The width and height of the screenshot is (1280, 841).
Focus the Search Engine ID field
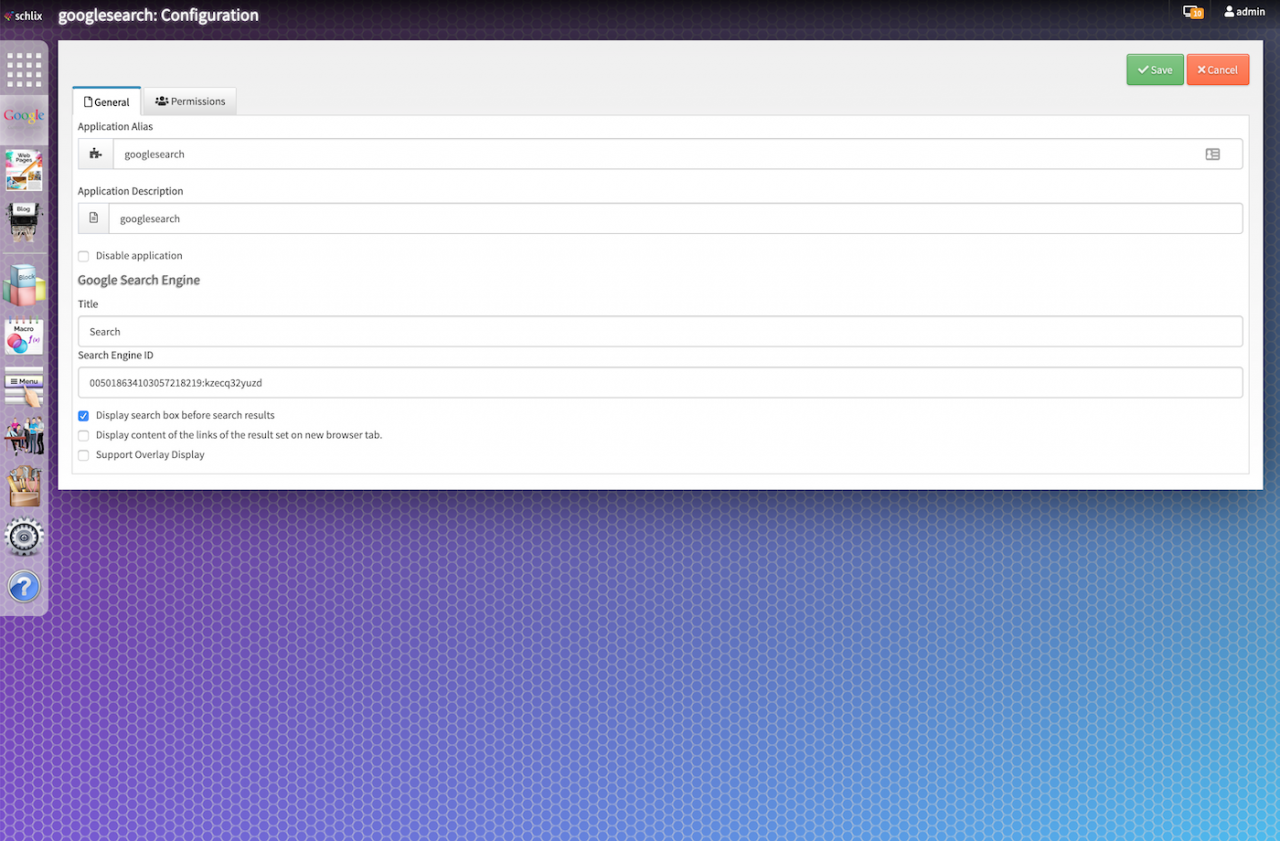coord(660,382)
